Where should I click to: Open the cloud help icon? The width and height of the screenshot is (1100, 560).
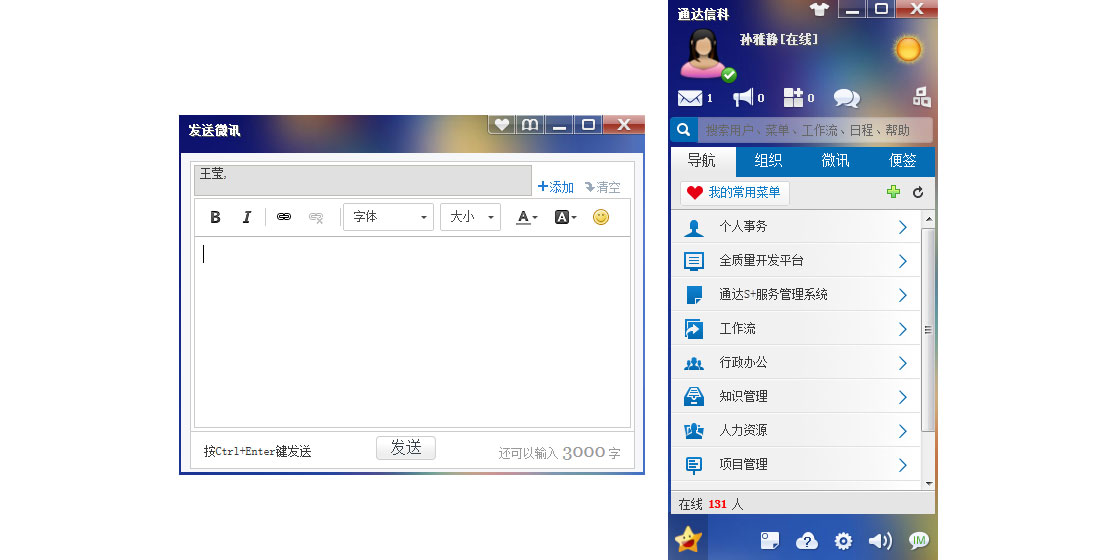tap(806, 541)
